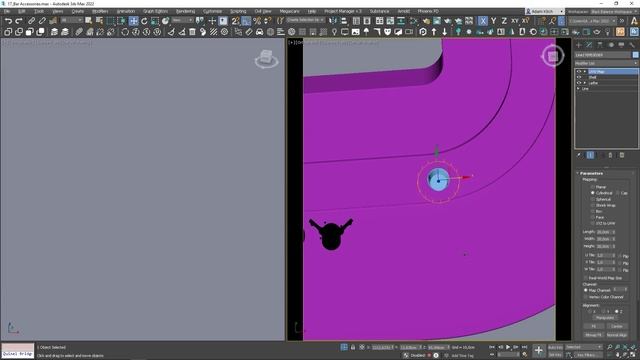Open the Modifier List dropdown
Viewport: 640px width, 360px height.
(606, 63)
